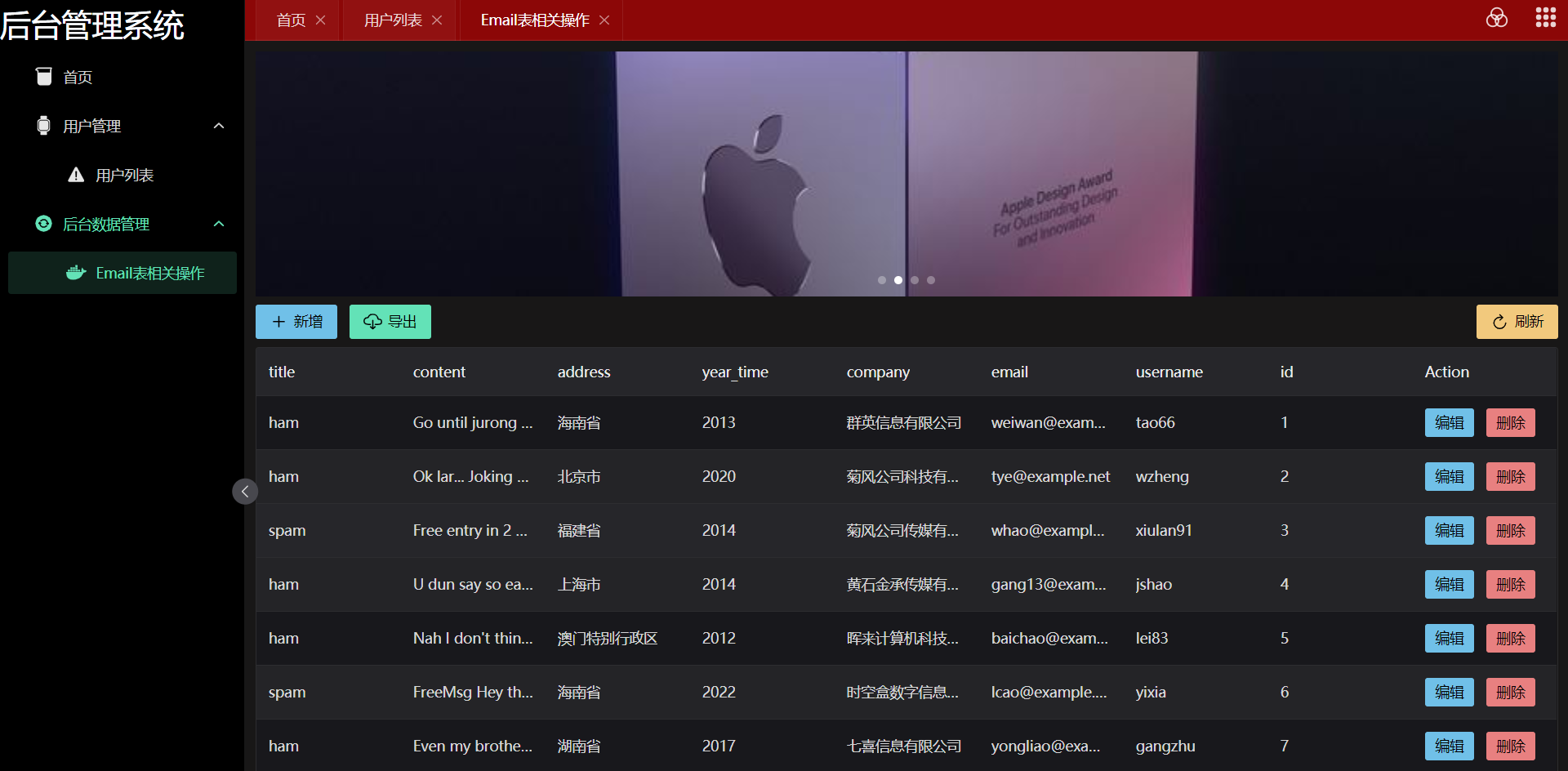Edit the gangzhu row
The height and width of the screenshot is (771, 1568).
(x=1450, y=746)
